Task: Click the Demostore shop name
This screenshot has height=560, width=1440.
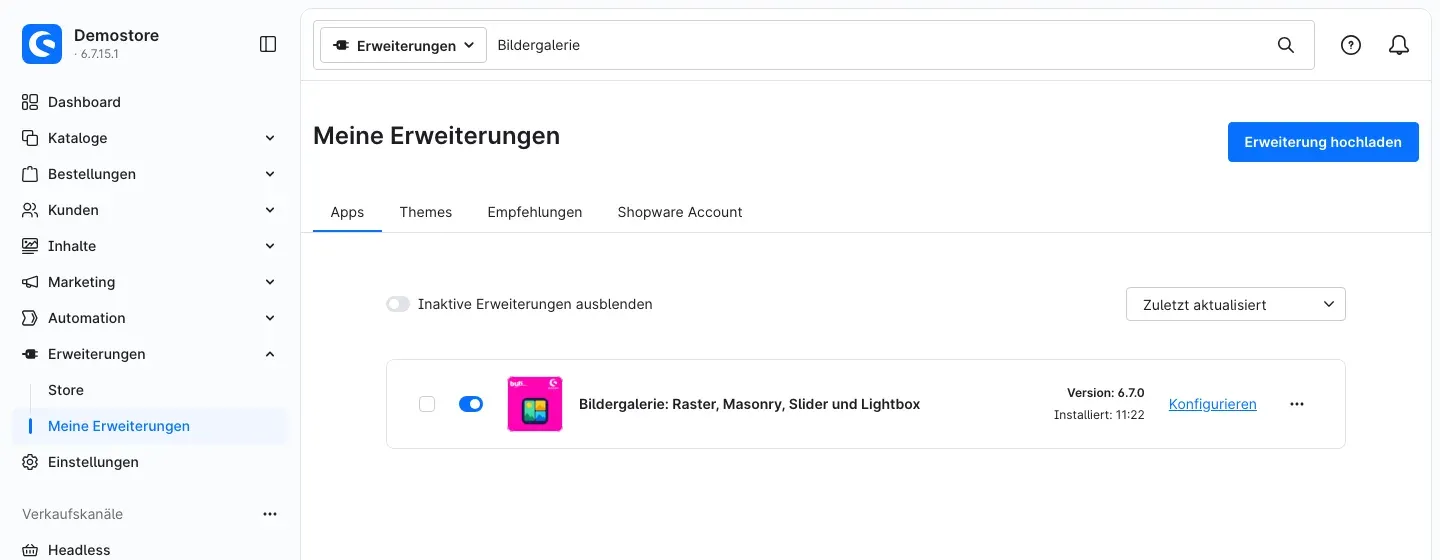Action: click(x=117, y=35)
